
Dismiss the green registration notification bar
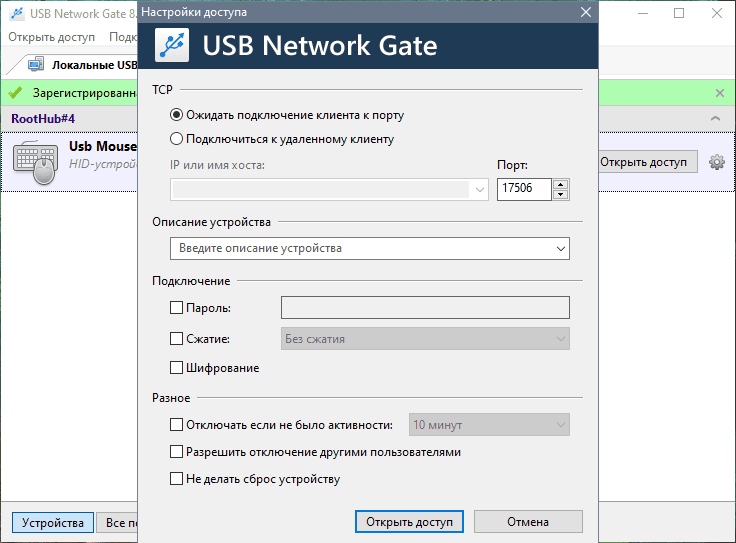[719, 93]
